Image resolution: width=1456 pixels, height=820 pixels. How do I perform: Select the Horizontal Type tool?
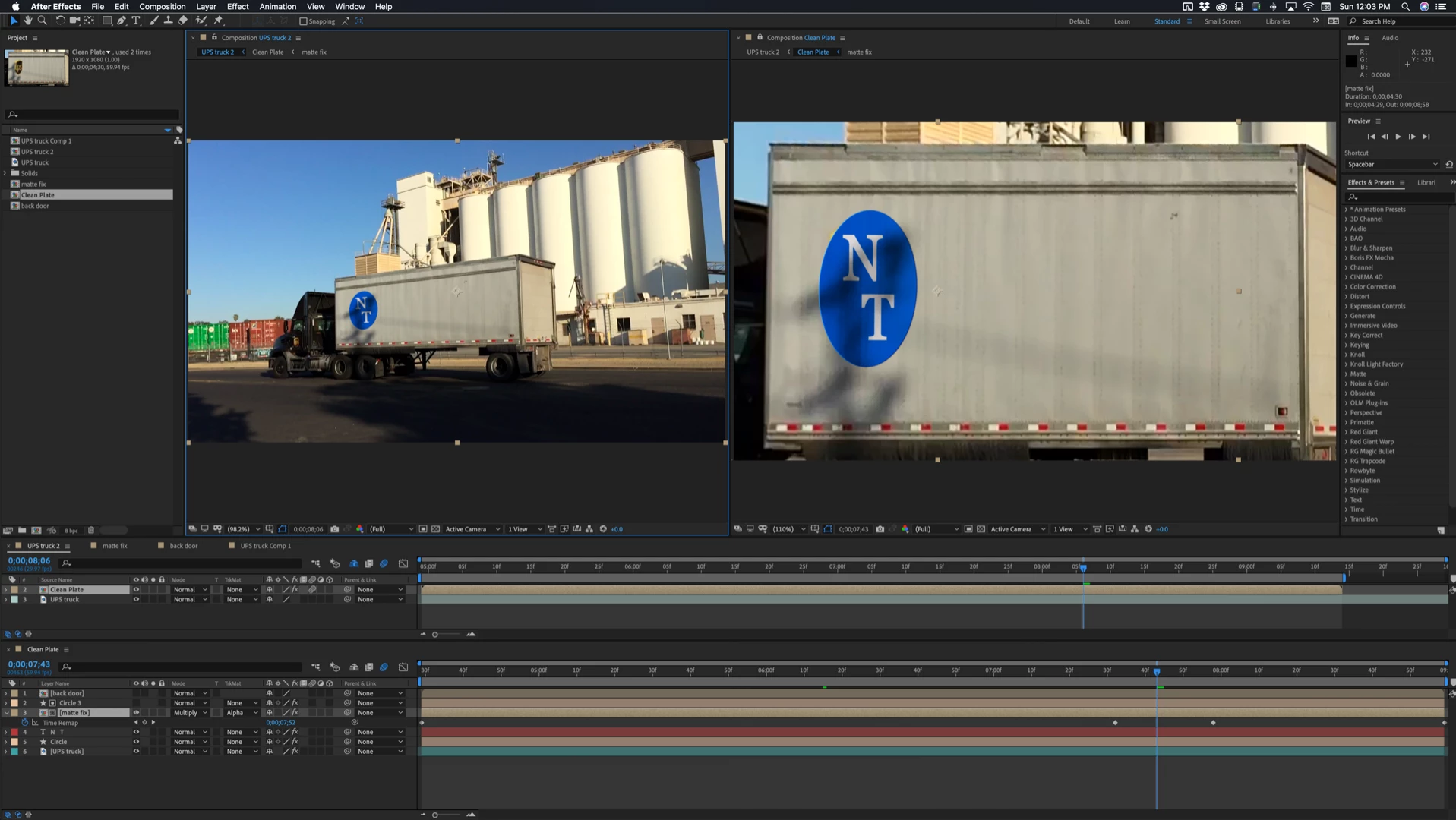(x=137, y=20)
